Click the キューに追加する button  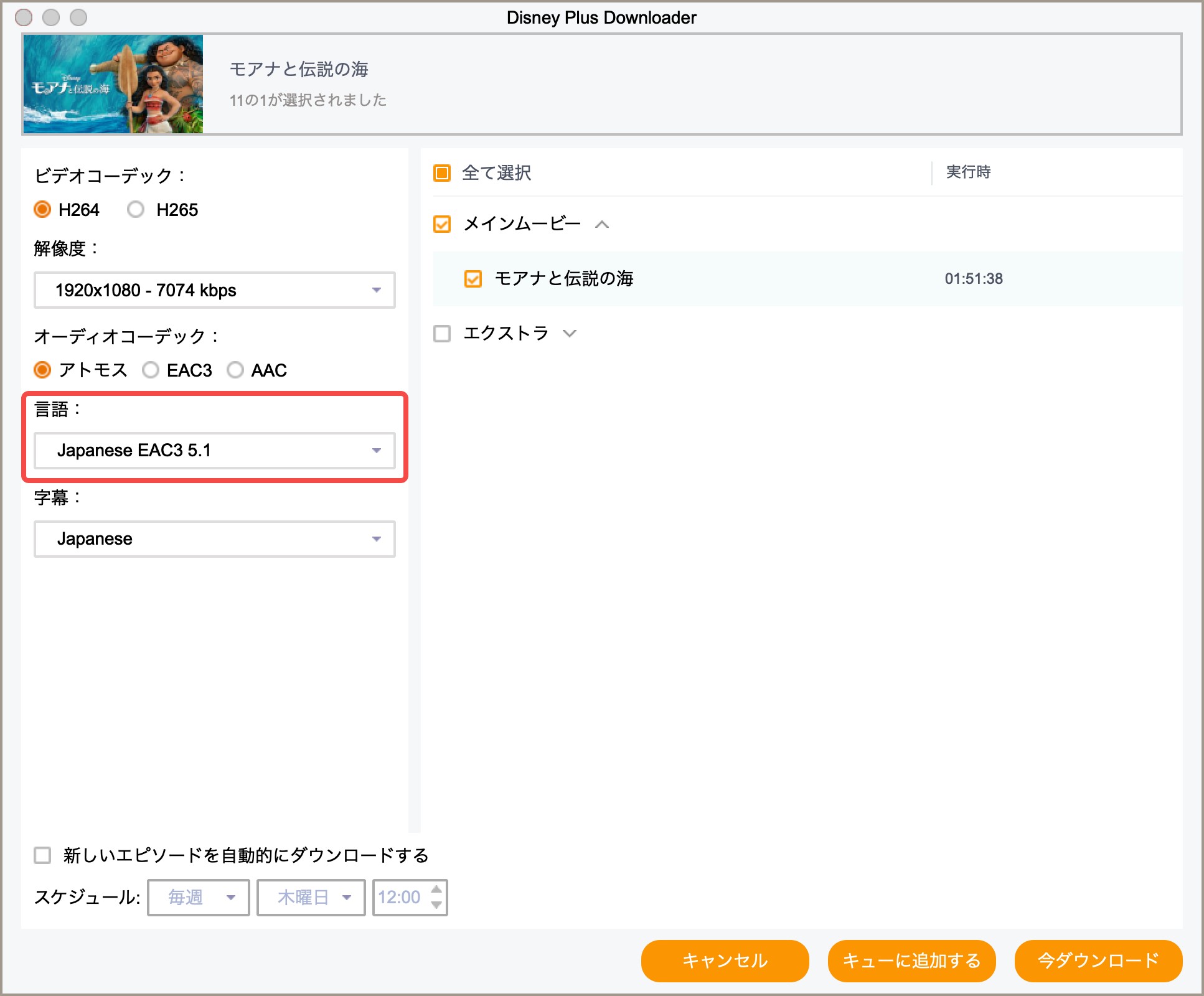[912, 961]
